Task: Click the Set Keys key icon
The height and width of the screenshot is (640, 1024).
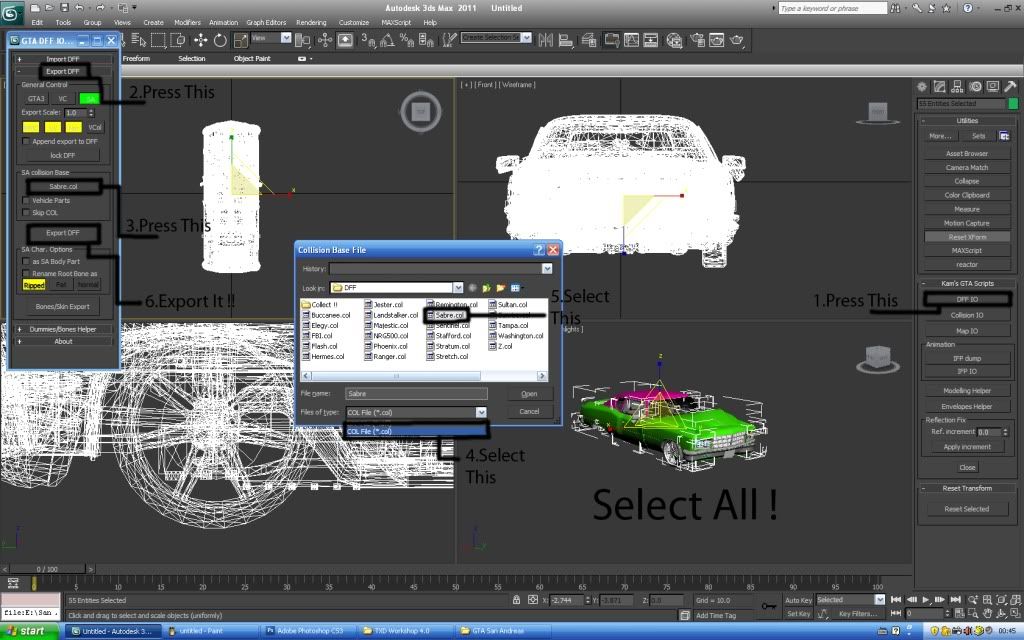Action: coord(769,606)
